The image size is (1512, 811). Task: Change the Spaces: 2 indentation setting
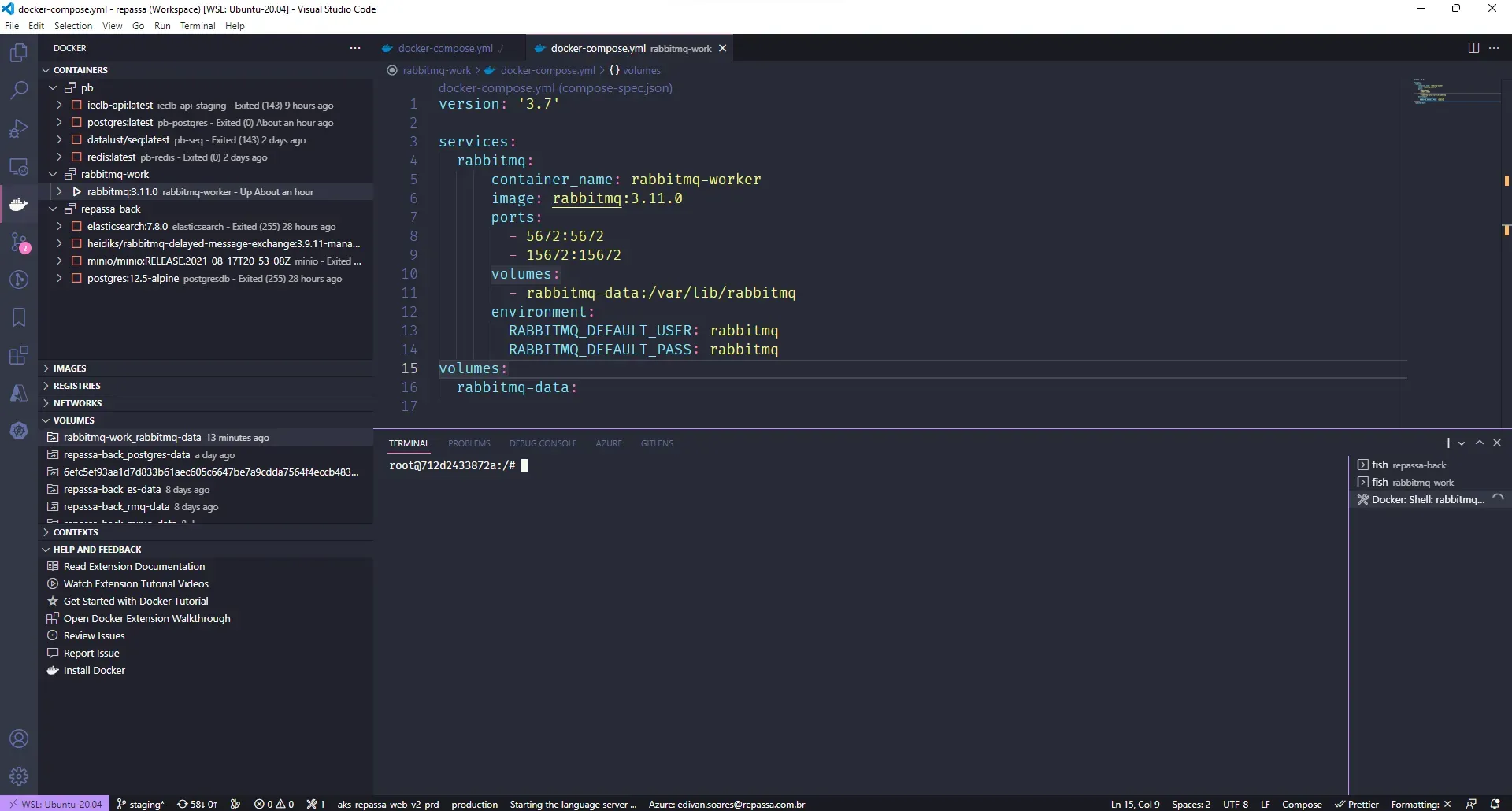coord(1191,804)
